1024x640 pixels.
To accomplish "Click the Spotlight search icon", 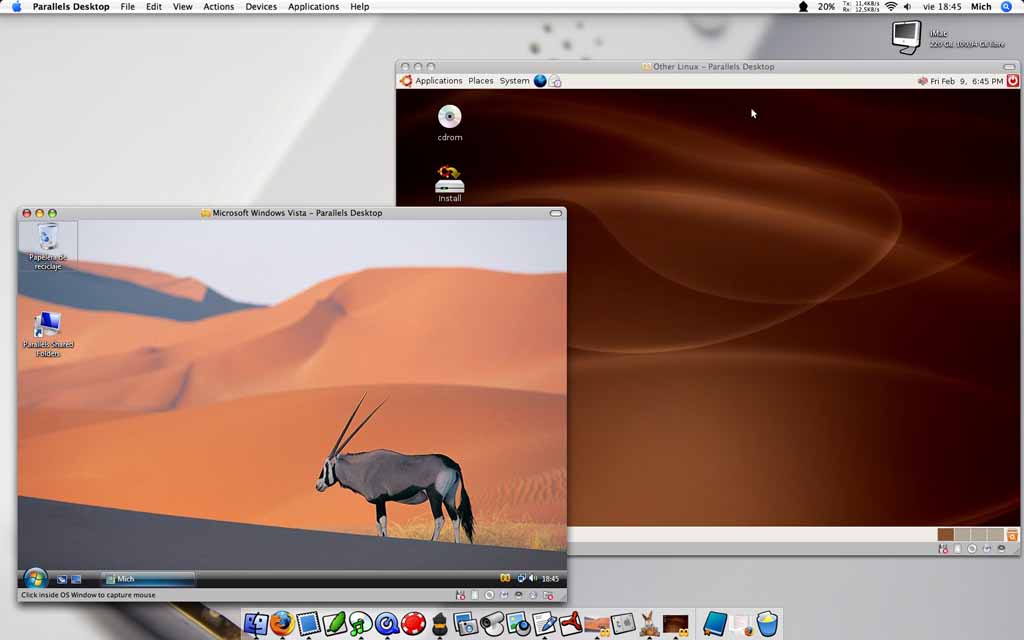I will [x=1006, y=7].
